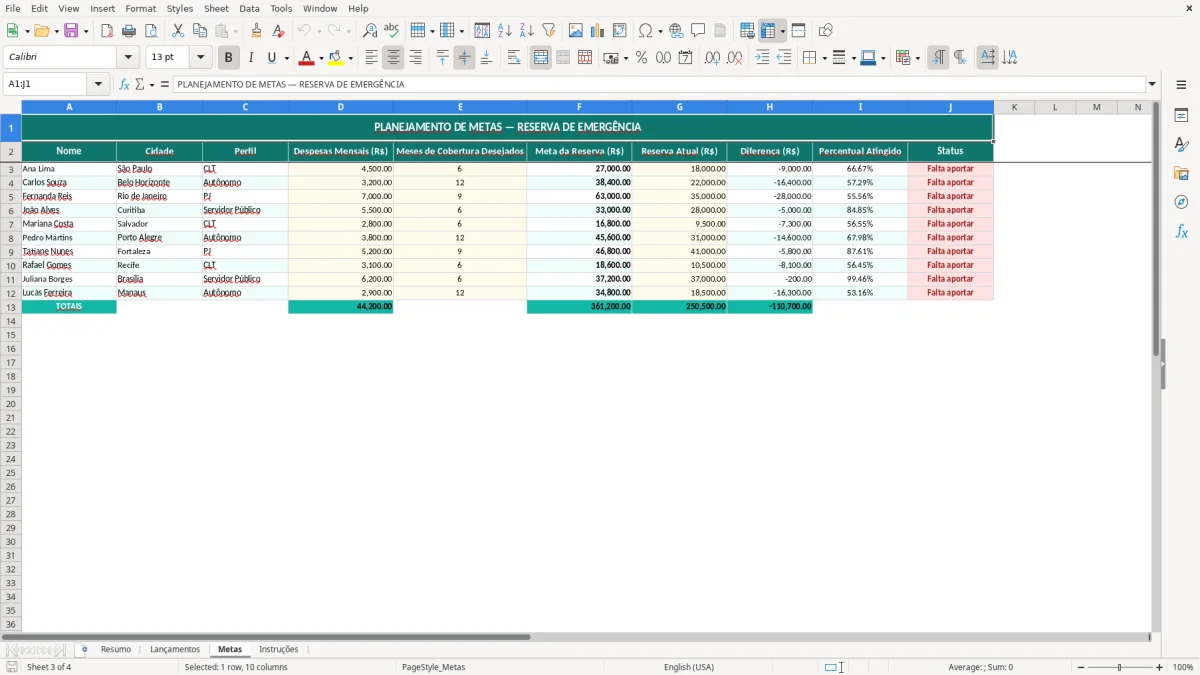The image size is (1200, 675).
Task: Open the Calibri font name dropdown
Action: click(x=128, y=58)
